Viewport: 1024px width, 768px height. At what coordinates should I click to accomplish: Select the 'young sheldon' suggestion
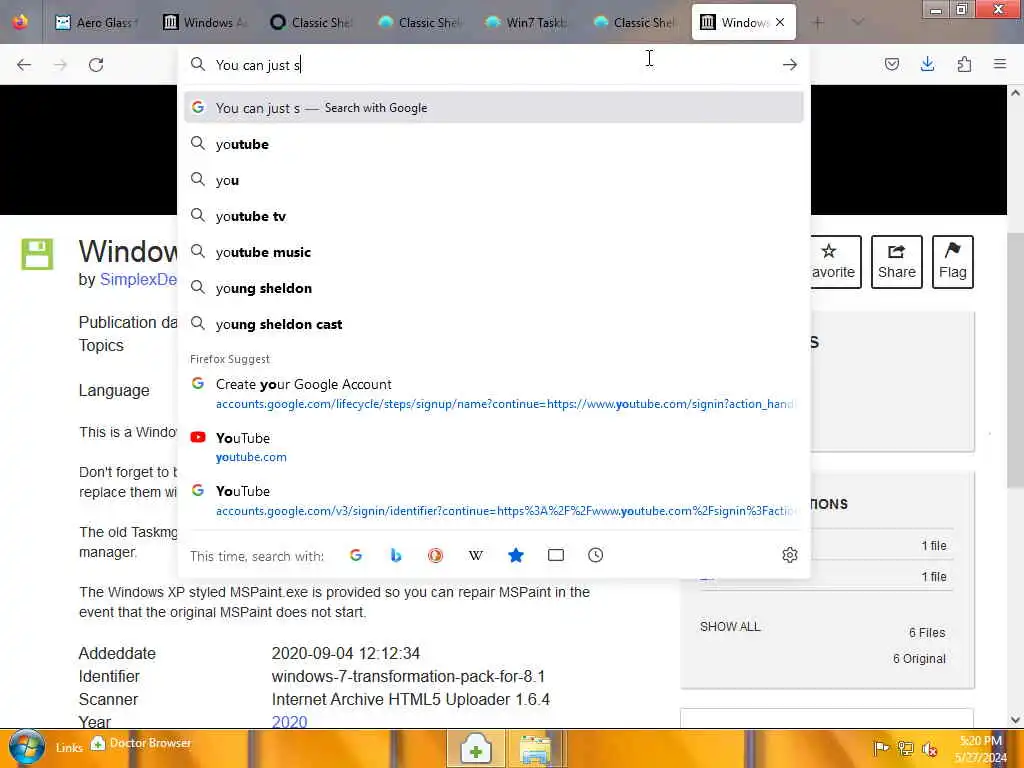(494, 288)
